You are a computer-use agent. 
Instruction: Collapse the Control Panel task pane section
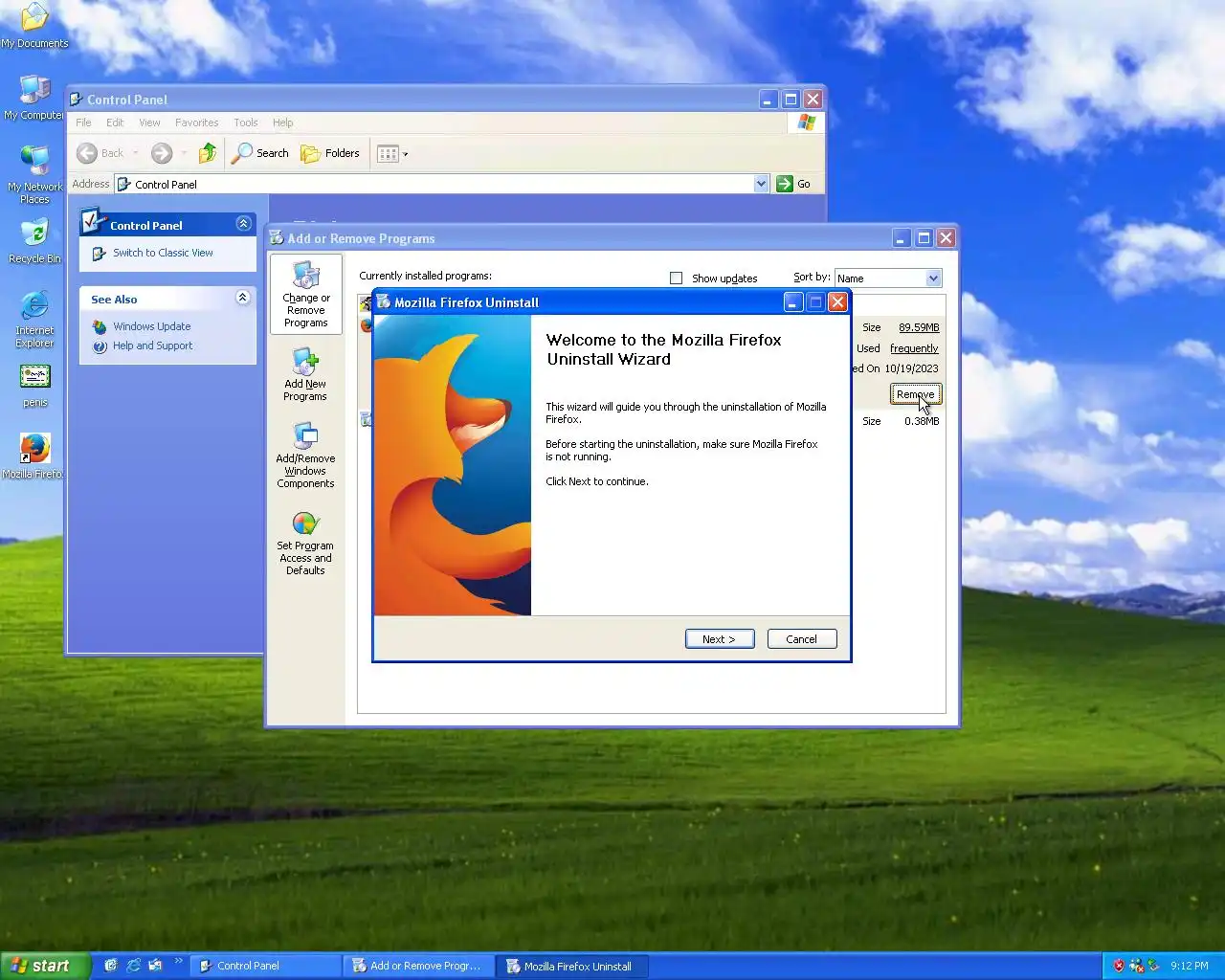coord(243,224)
